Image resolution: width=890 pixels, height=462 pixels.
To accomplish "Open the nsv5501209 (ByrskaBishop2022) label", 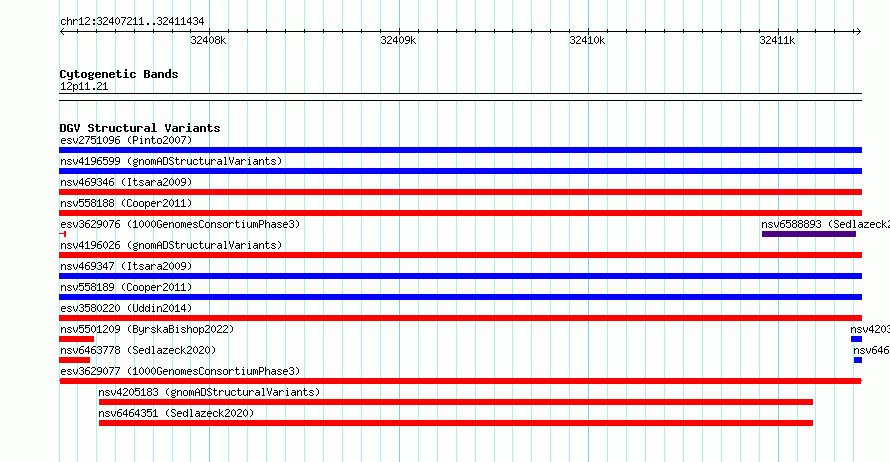I will [147, 329].
